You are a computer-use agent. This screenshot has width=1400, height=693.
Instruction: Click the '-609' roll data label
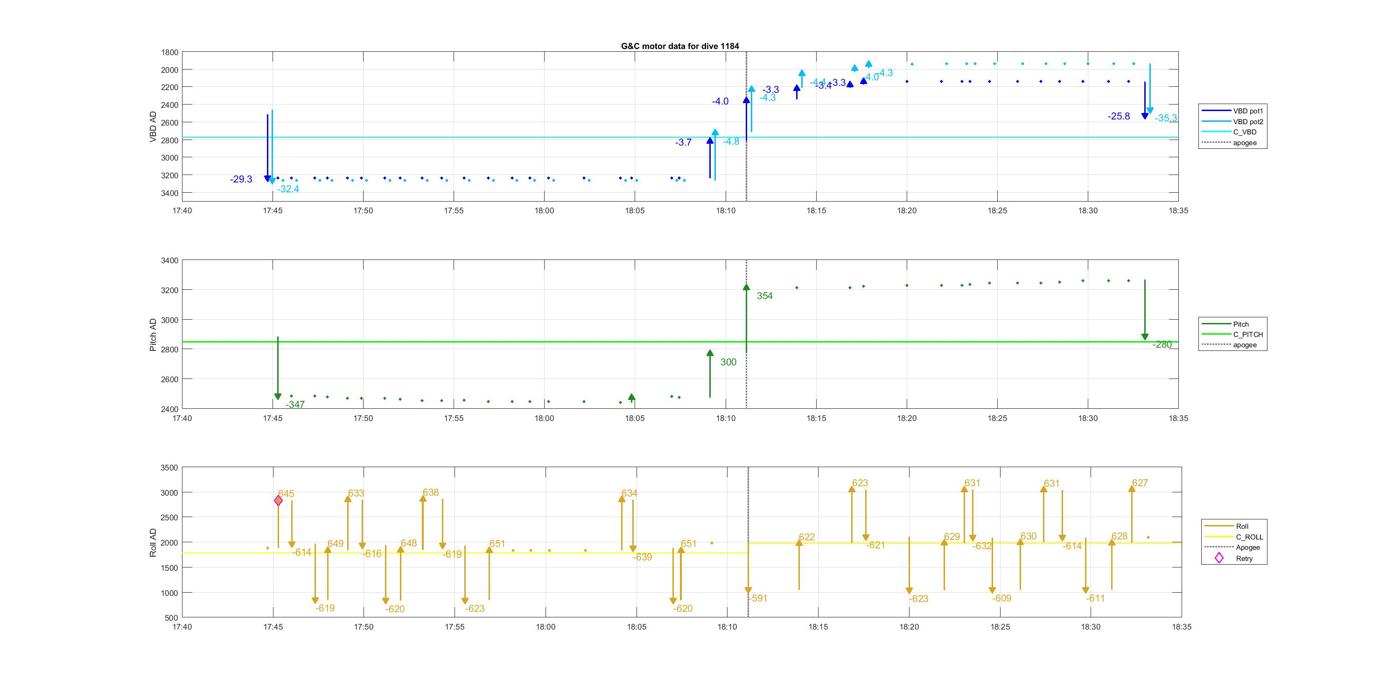(x=1002, y=599)
